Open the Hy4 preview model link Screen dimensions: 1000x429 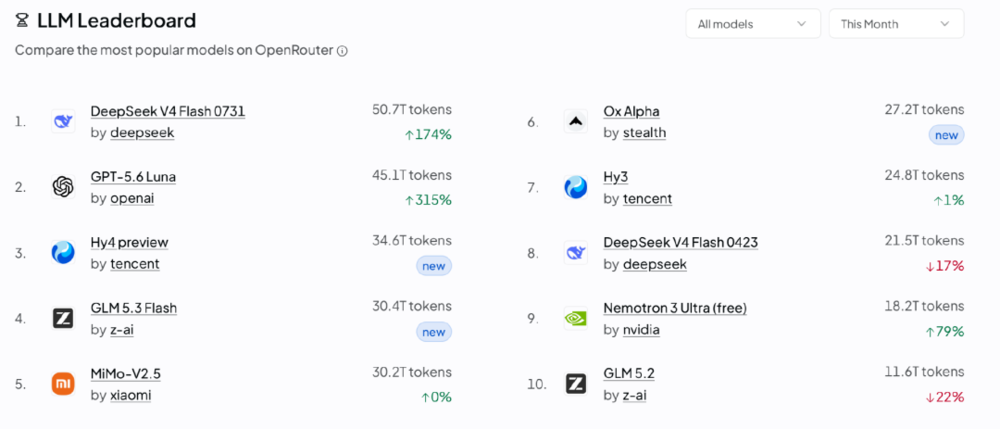pyautogui.click(x=129, y=242)
